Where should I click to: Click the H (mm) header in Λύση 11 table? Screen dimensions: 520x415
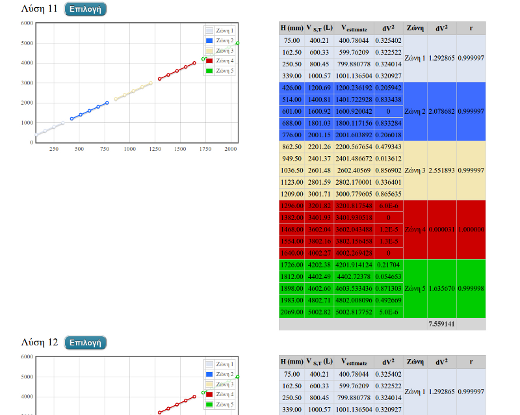pos(292,28)
